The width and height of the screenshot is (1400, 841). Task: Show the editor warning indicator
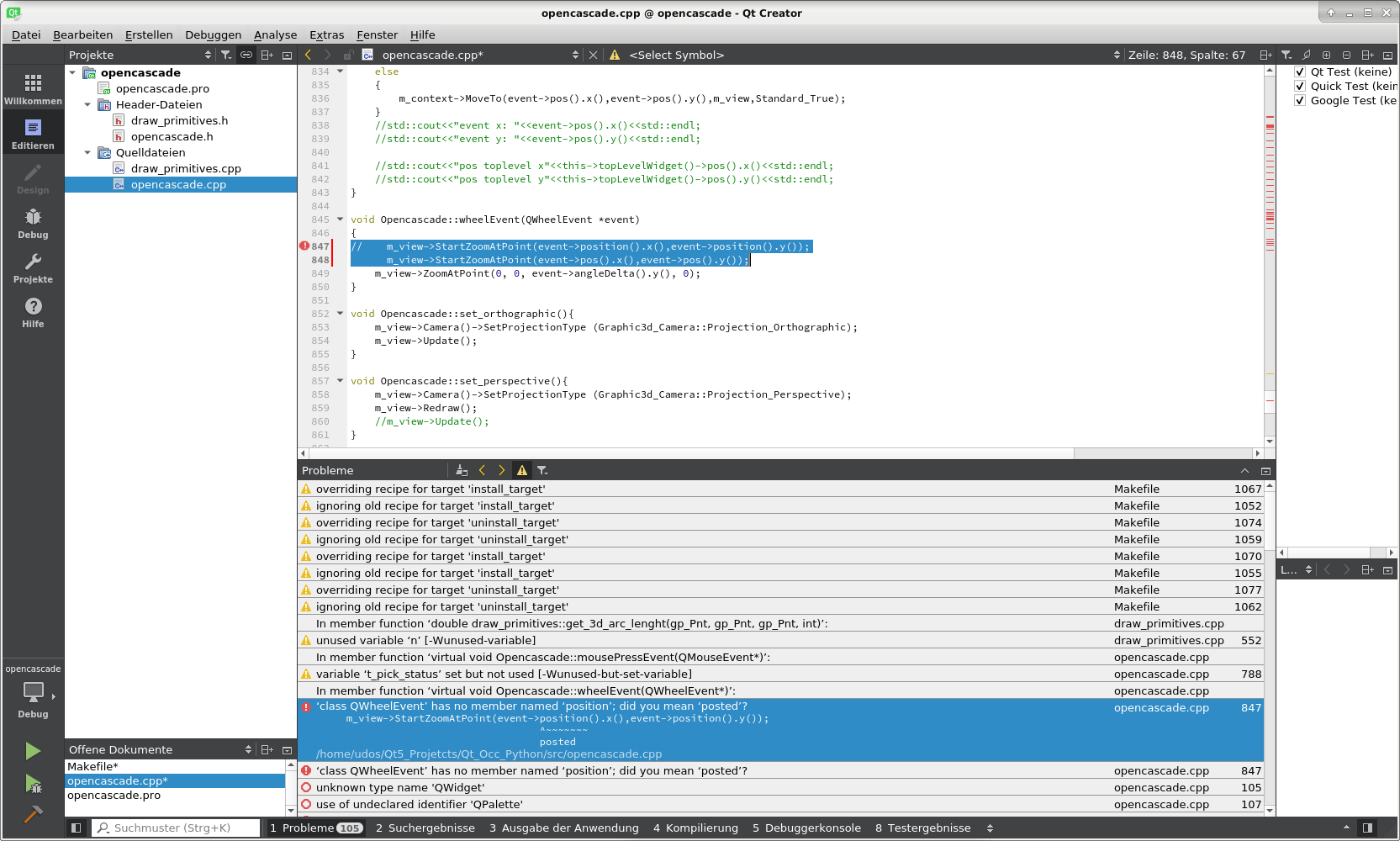[x=615, y=55]
